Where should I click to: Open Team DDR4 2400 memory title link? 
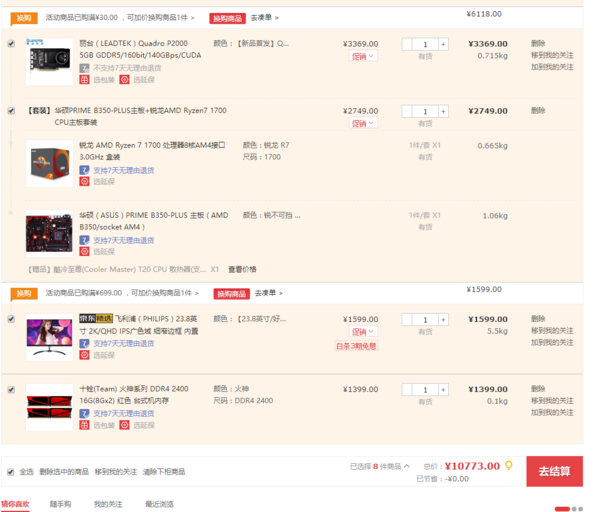point(134,395)
